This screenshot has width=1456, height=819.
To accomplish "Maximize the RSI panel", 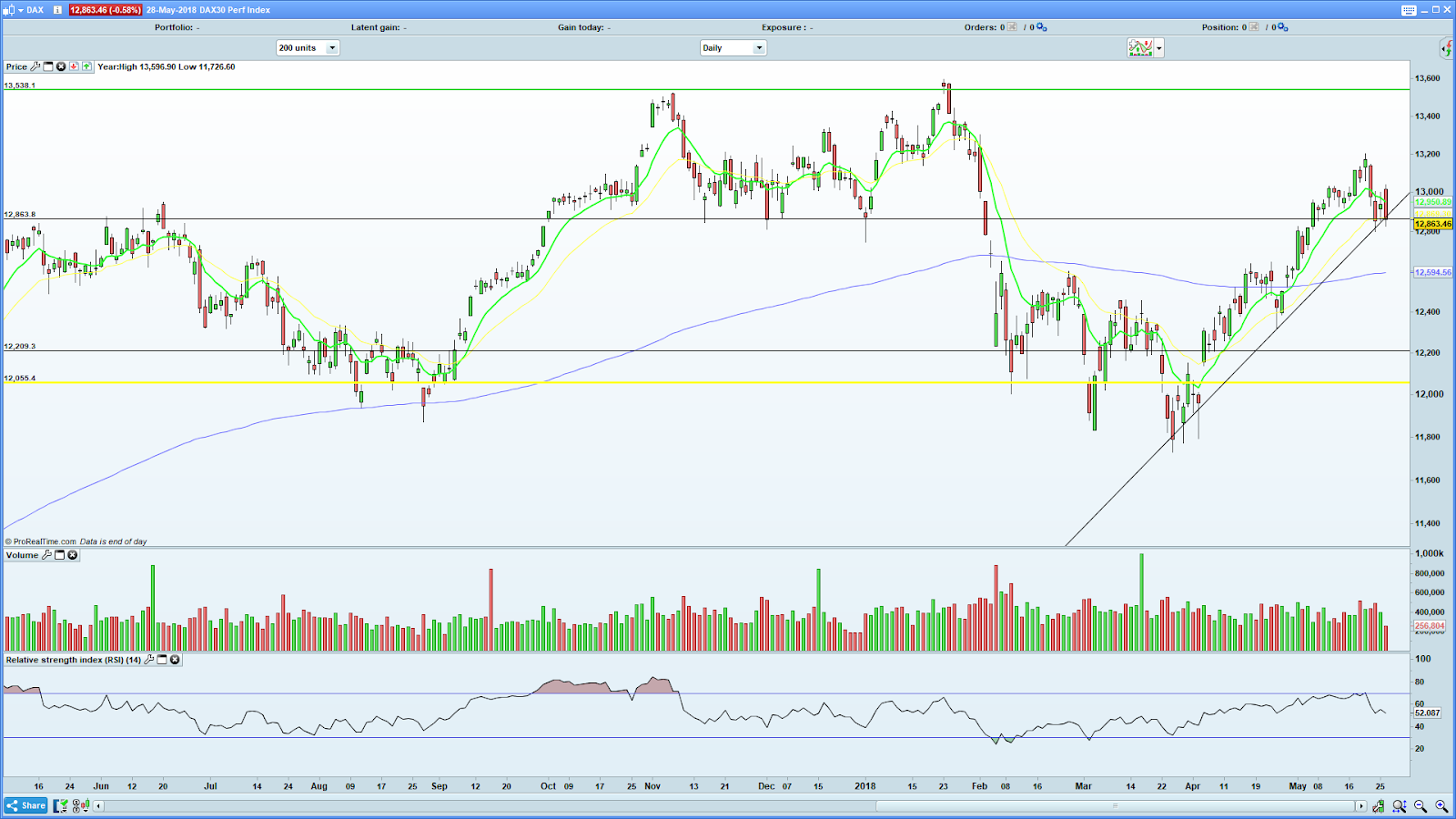I will pos(162,660).
